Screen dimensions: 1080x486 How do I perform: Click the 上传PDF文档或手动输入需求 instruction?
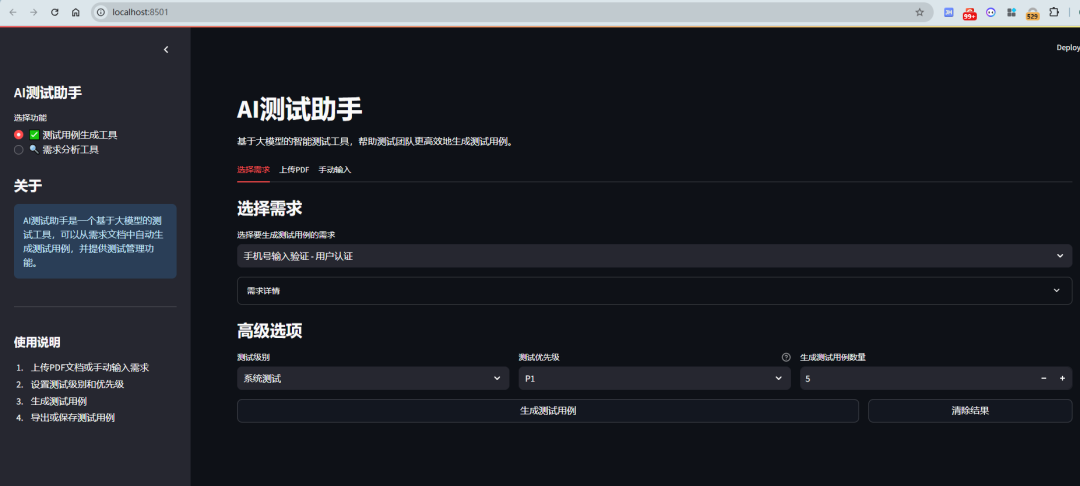[x=90, y=368]
